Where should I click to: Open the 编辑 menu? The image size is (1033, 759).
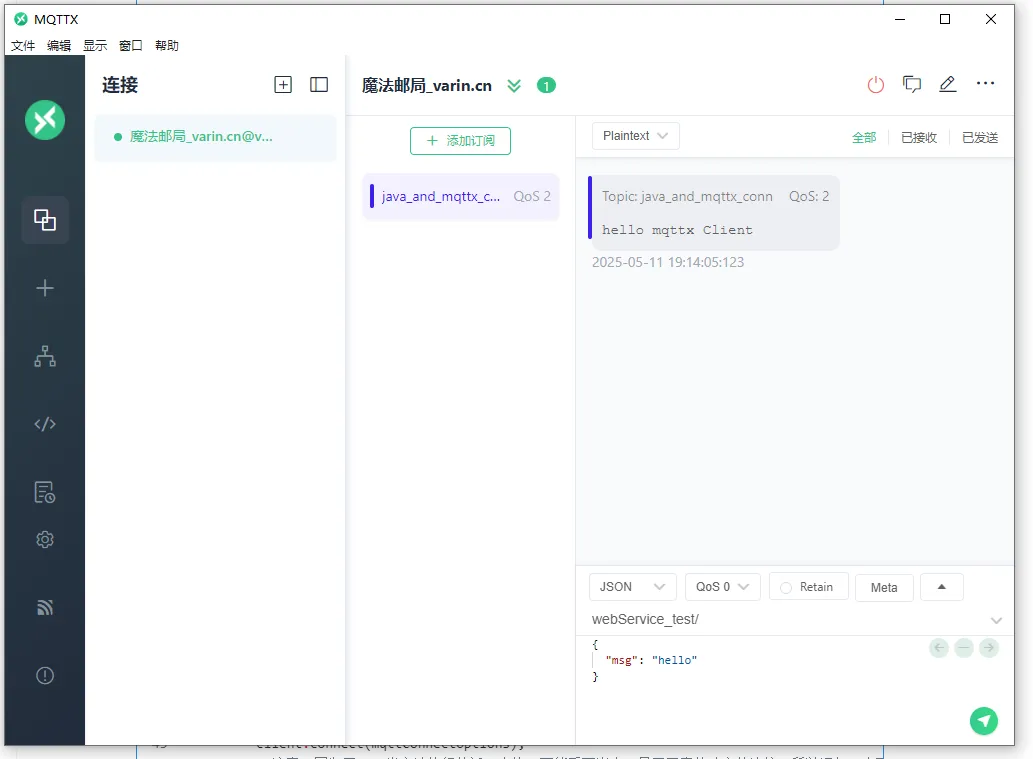point(59,45)
